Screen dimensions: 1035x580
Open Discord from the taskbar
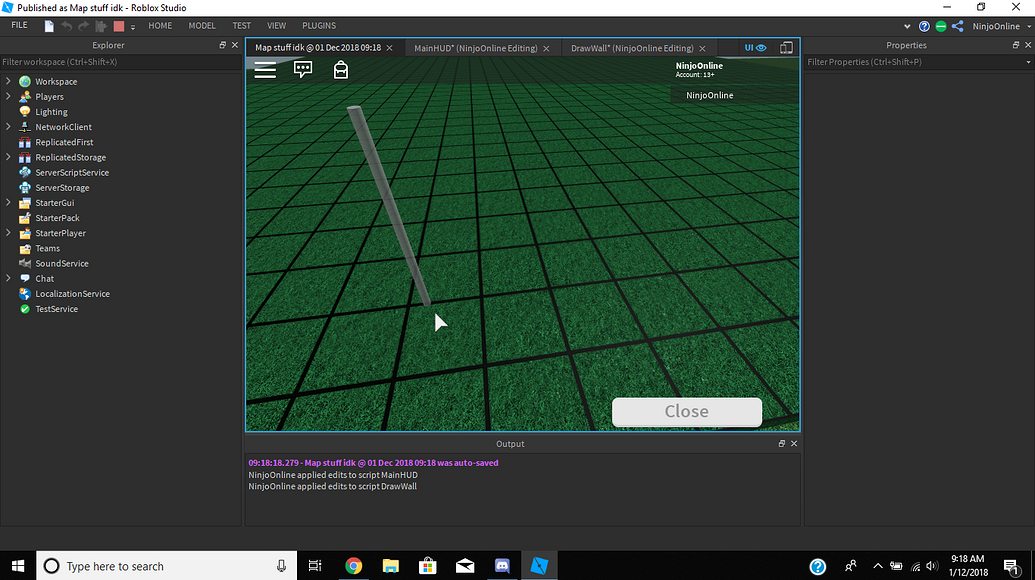(x=502, y=565)
